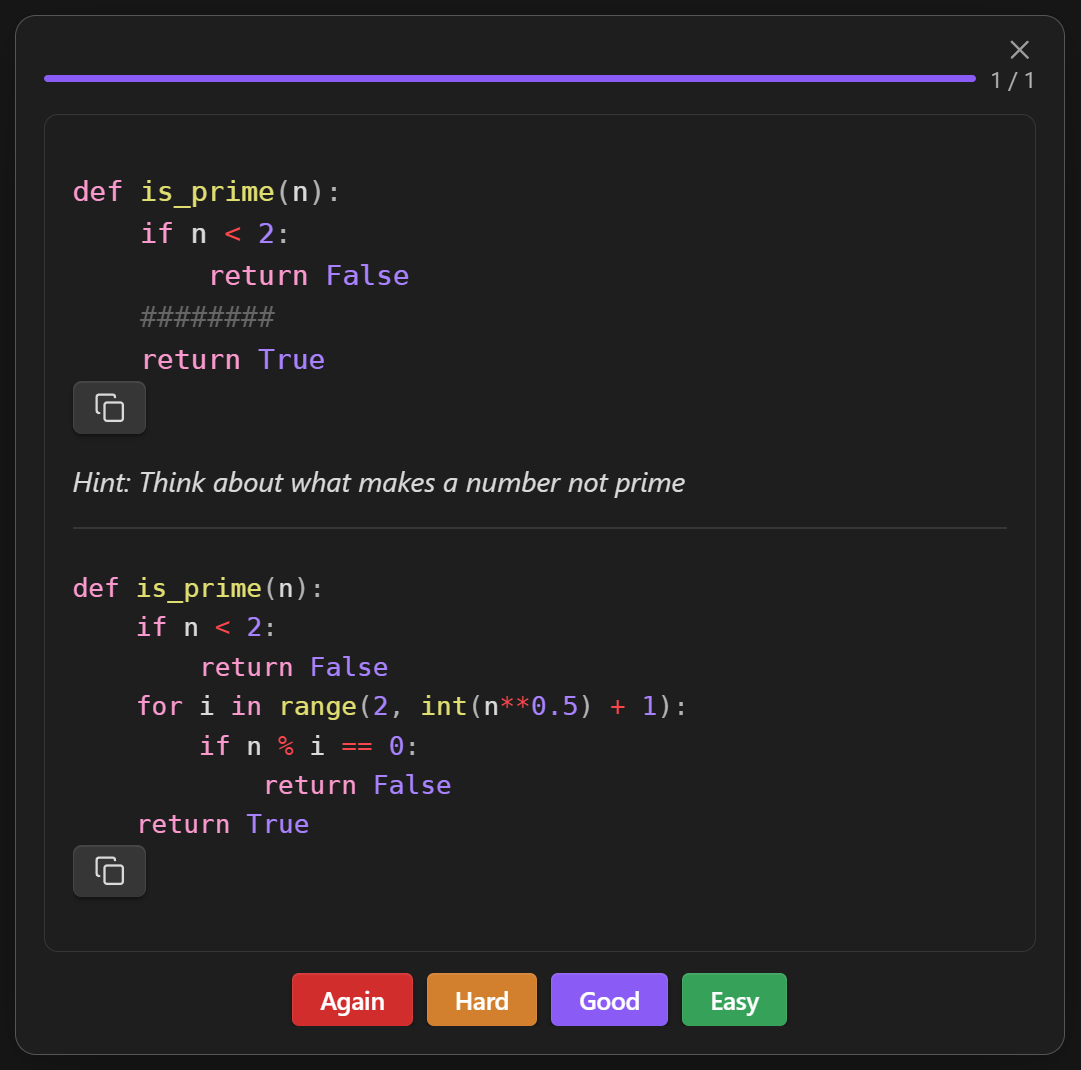The height and width of the screenshot is (1070, 1081).
Task: Click the masked ######## cloze deletion
Action: pos(205,317)
